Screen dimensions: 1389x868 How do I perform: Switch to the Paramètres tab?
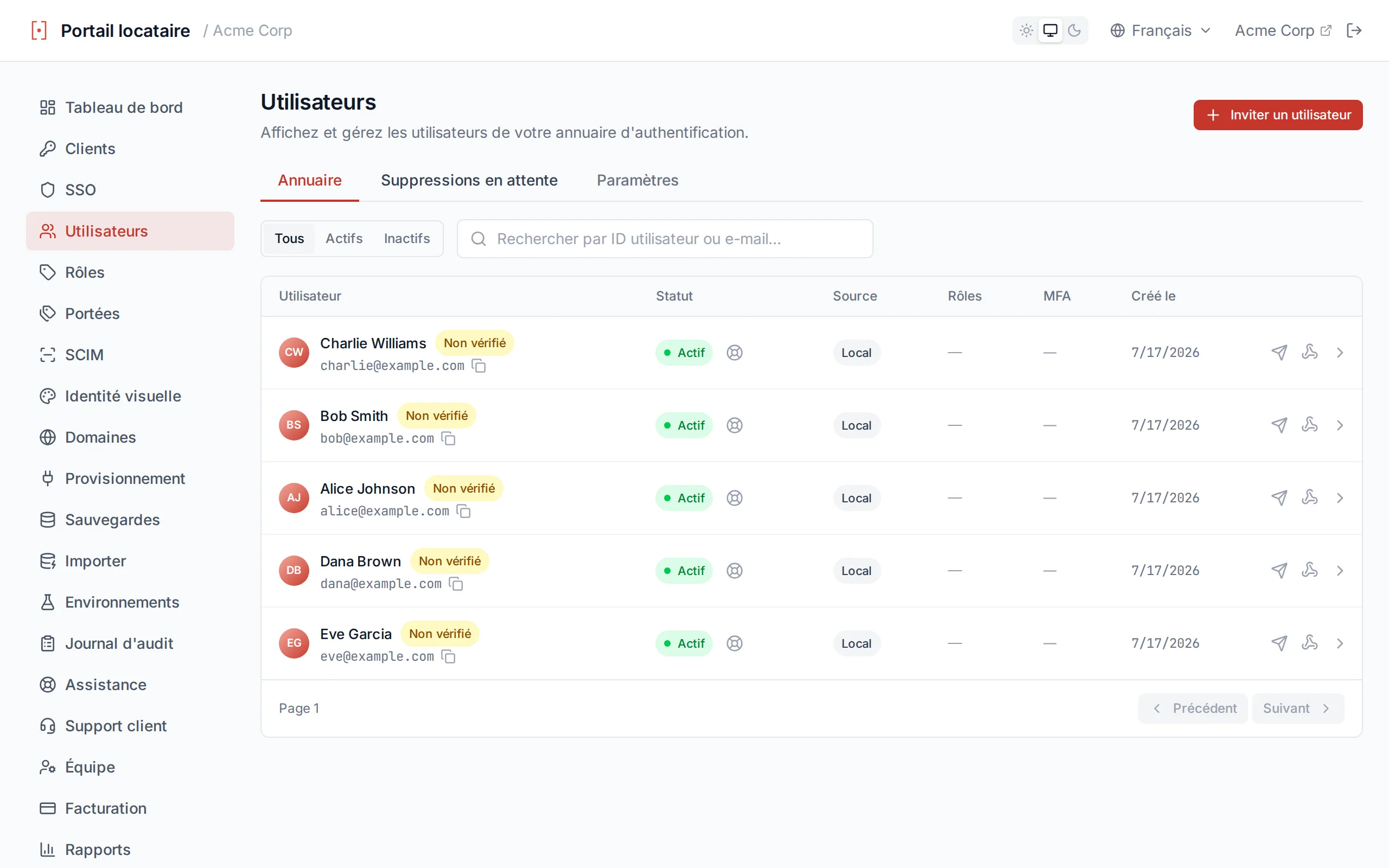pos(637,180)
